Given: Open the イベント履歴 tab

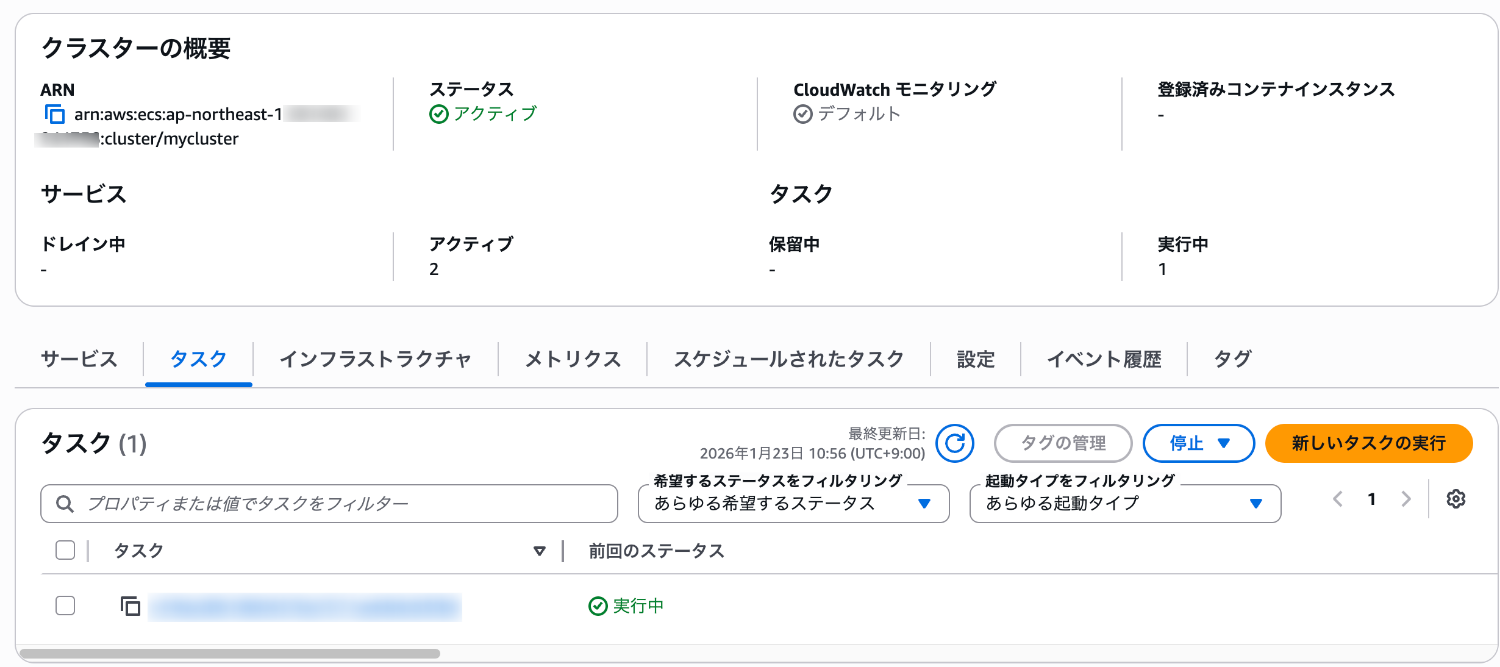Looking at the screenshot, I should click(x=1104, y=358).
